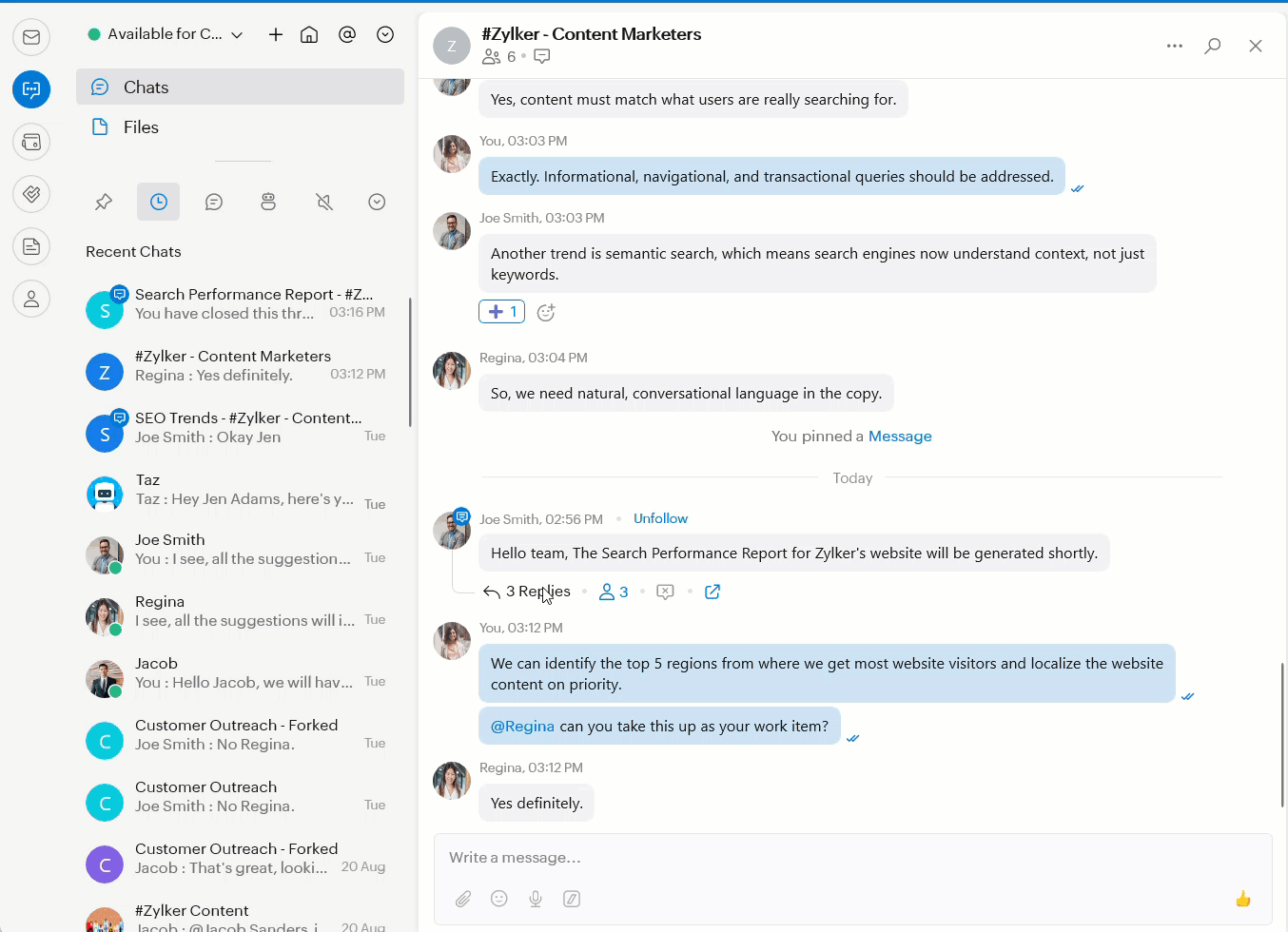Add a reaction with the smiley icon
This screenshot has height=932, width=1288.
coord(546,312)
